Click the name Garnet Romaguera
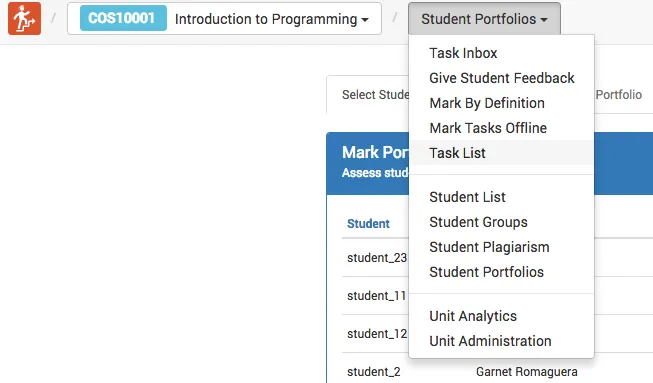Viewport: 653px width, 383px height. [x=526, y=371]
